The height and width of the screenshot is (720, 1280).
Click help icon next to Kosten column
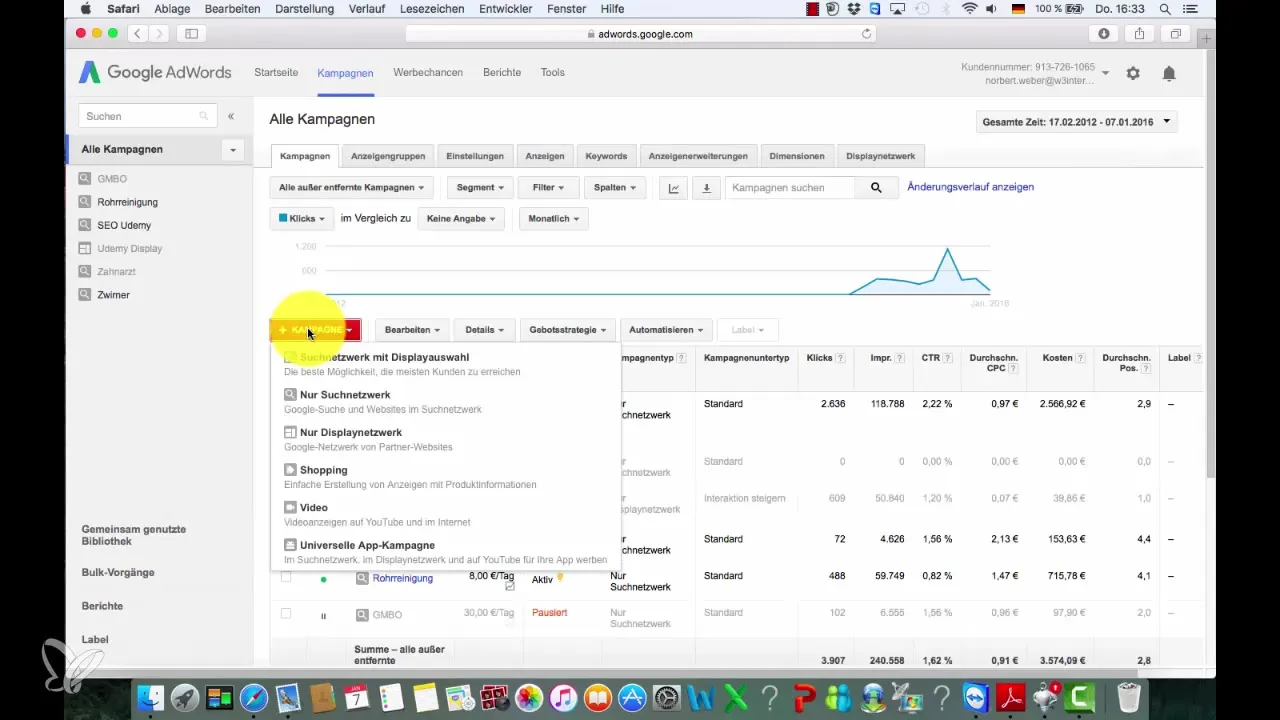point(1082,358)
